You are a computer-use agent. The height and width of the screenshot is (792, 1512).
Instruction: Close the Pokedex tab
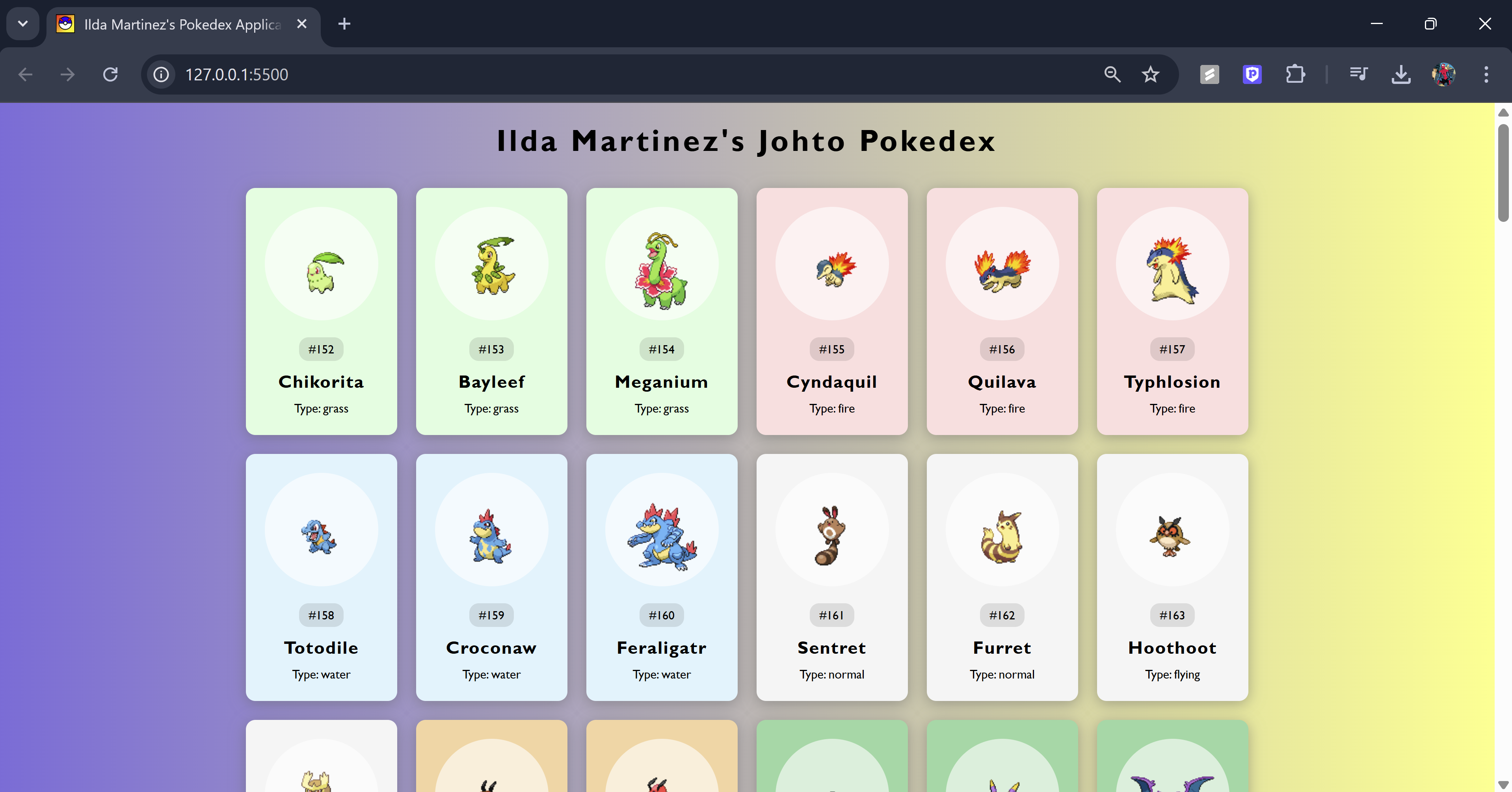[302, 24]
